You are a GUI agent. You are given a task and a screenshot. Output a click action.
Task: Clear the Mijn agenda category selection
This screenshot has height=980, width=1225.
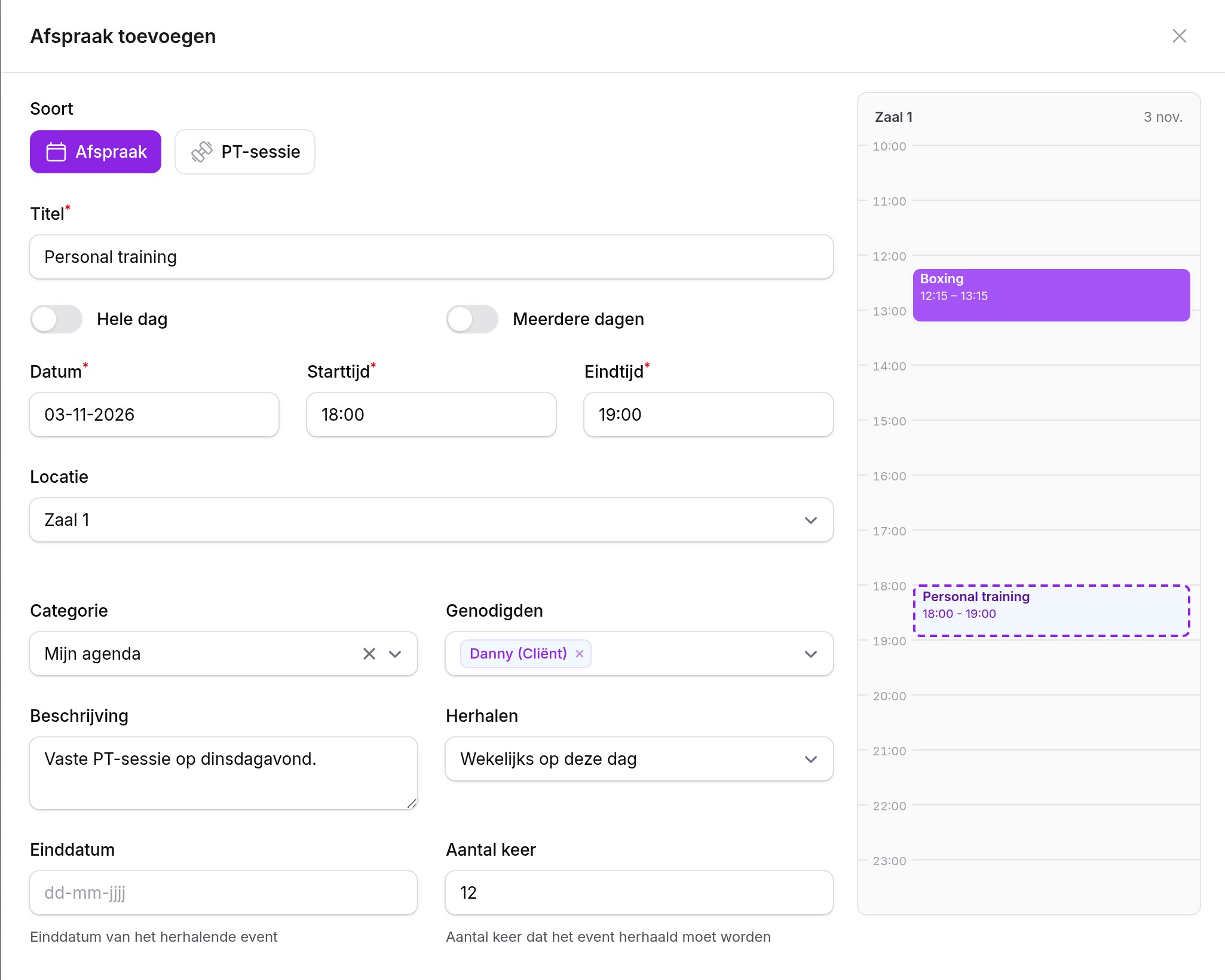[369, 654]
